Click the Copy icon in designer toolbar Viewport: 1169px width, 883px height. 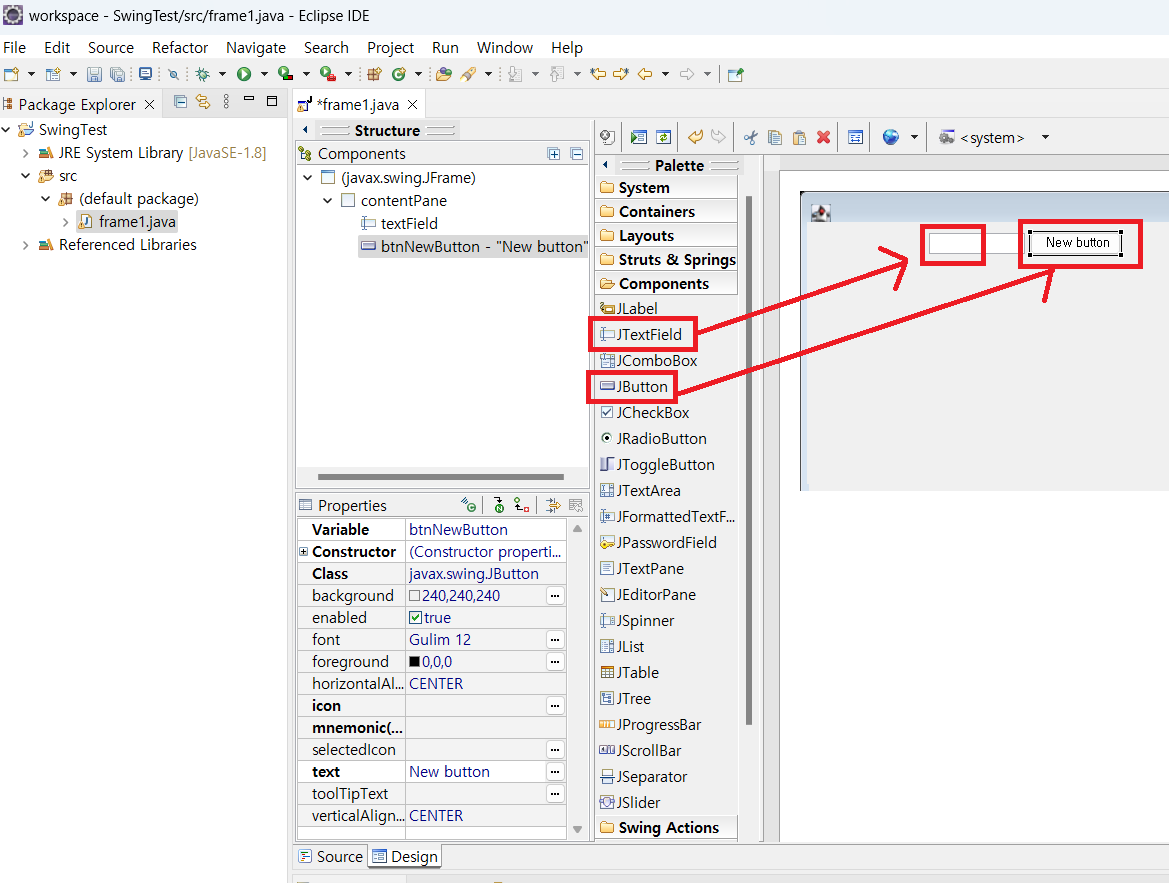pyautogui.click(x=775, y=137)
